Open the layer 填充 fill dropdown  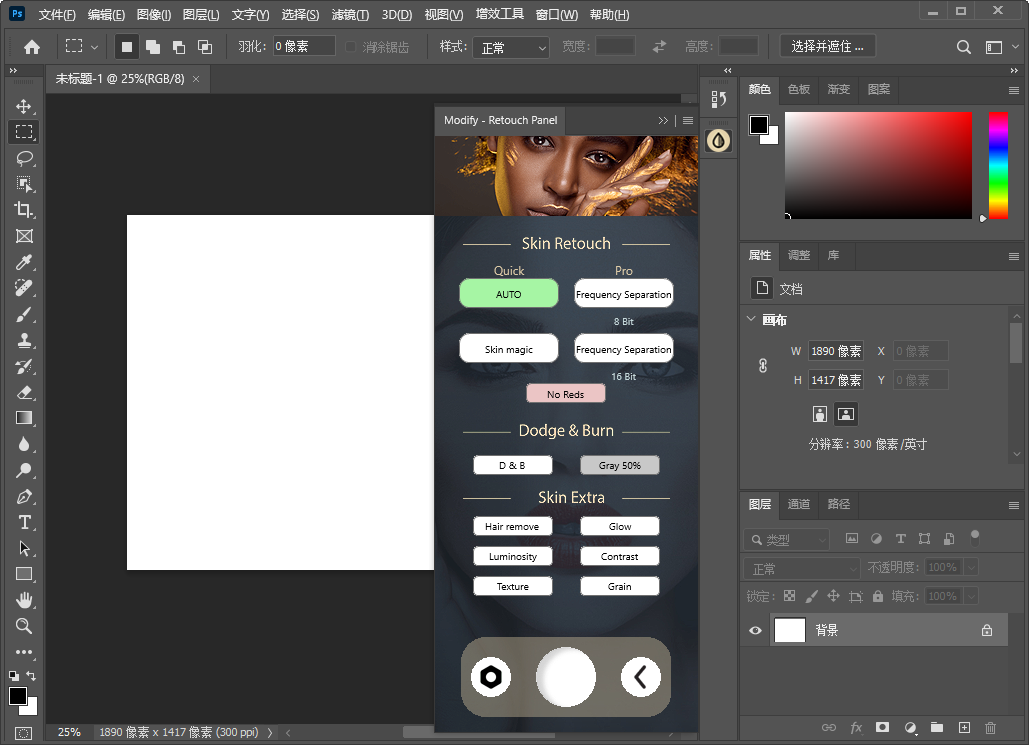click(x=972, y=596)
